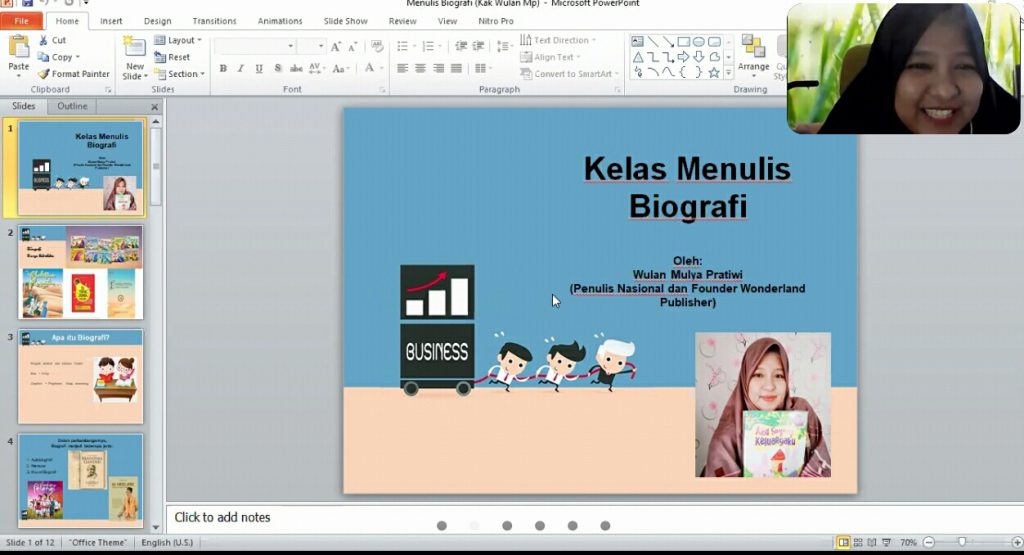Toggle Bold formatting
This screenshot has height=555, width=1024.
tap(223, 68)
